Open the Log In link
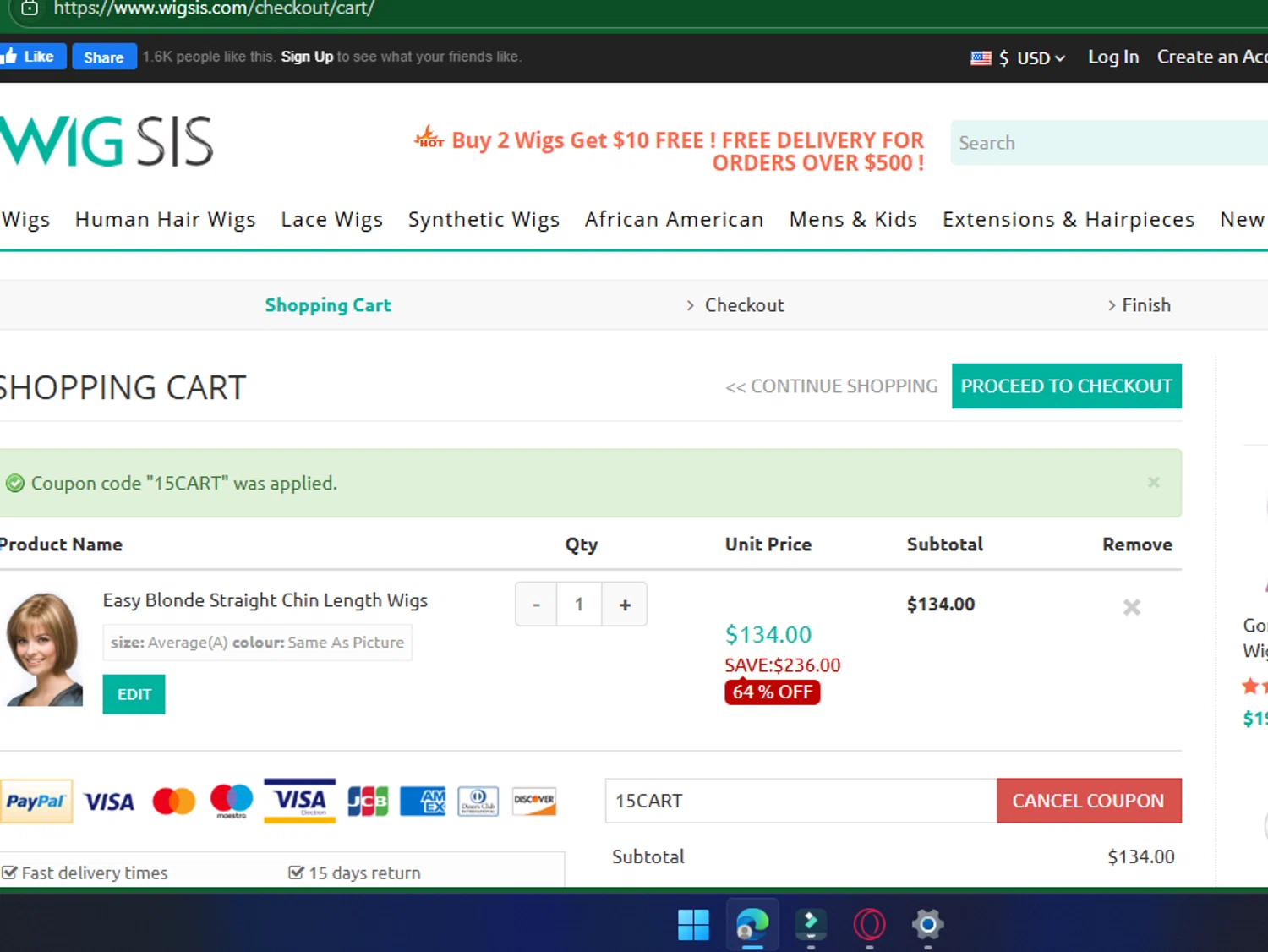Image resolution: width=1268 pixels, height=952 pixels. 1113,57
